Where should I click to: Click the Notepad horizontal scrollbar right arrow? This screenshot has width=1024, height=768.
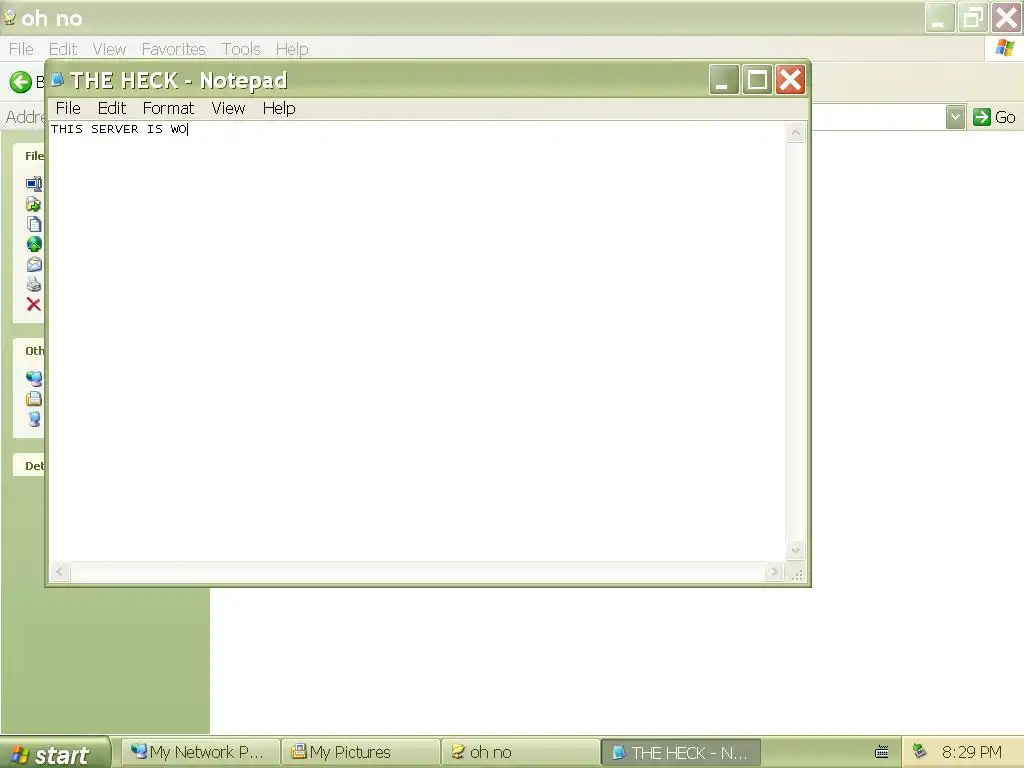click(774, 572)
